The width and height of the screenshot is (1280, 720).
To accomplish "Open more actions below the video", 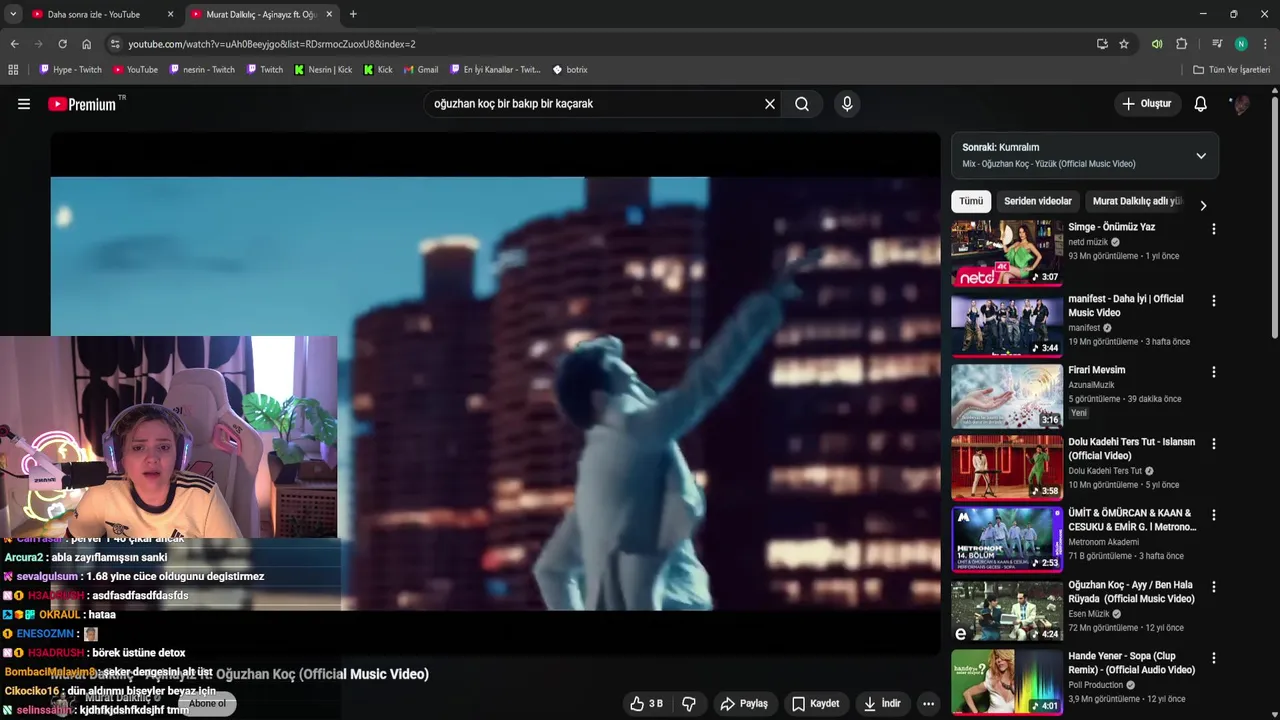I will 929,704.
